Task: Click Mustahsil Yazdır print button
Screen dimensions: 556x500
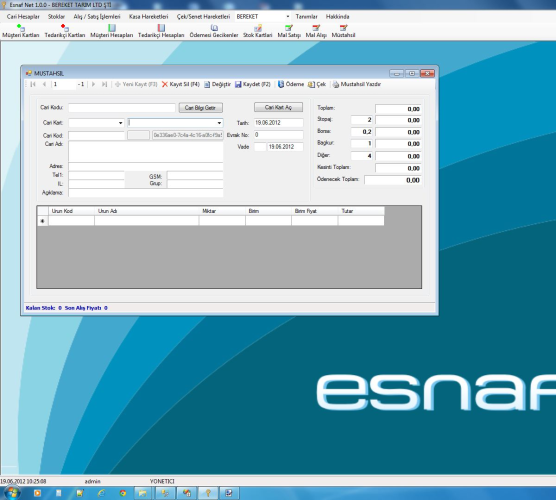Action: coord(356,84)
